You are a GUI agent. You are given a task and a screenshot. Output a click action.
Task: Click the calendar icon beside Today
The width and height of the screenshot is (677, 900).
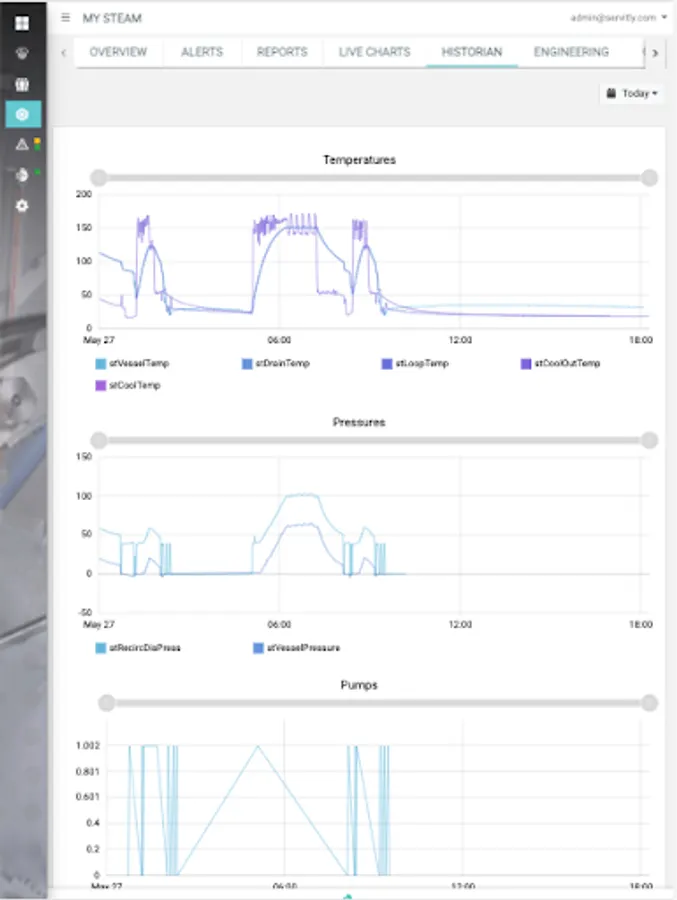click(x=612, y=93)
